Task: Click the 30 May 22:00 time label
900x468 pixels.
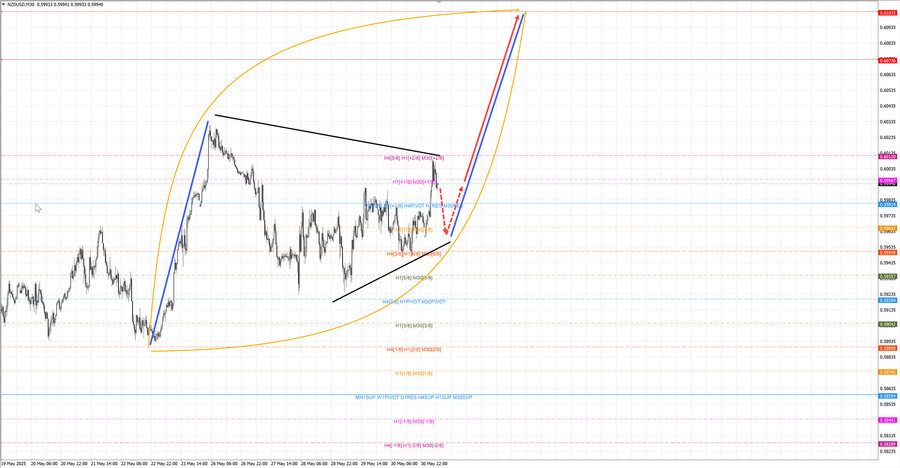Action: (x=434, y=463)
